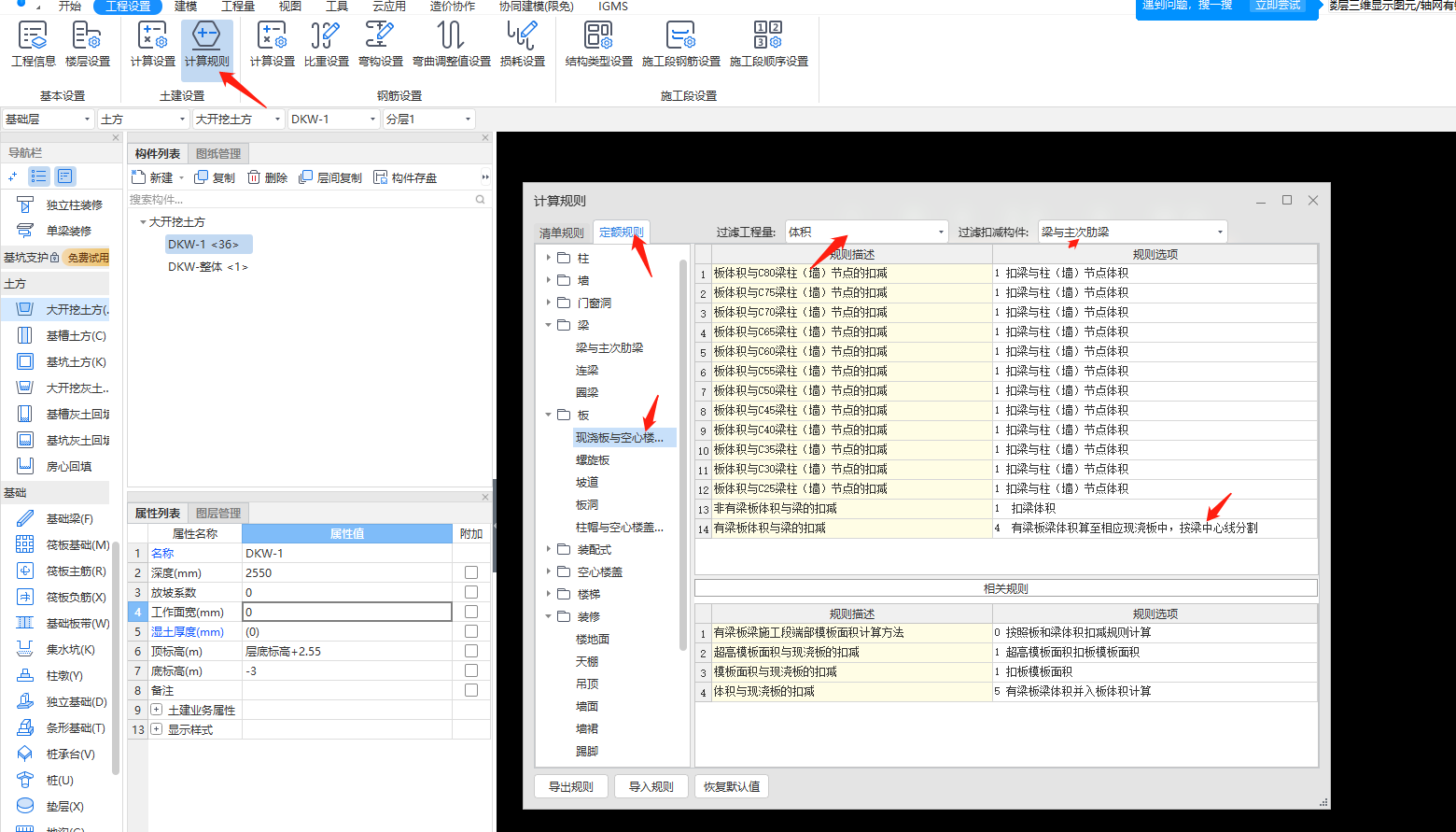Open 过滤工程量 体积 dropdown
Image resolution: width=1456 pixels, height=832 pixels.
[867, 232]
